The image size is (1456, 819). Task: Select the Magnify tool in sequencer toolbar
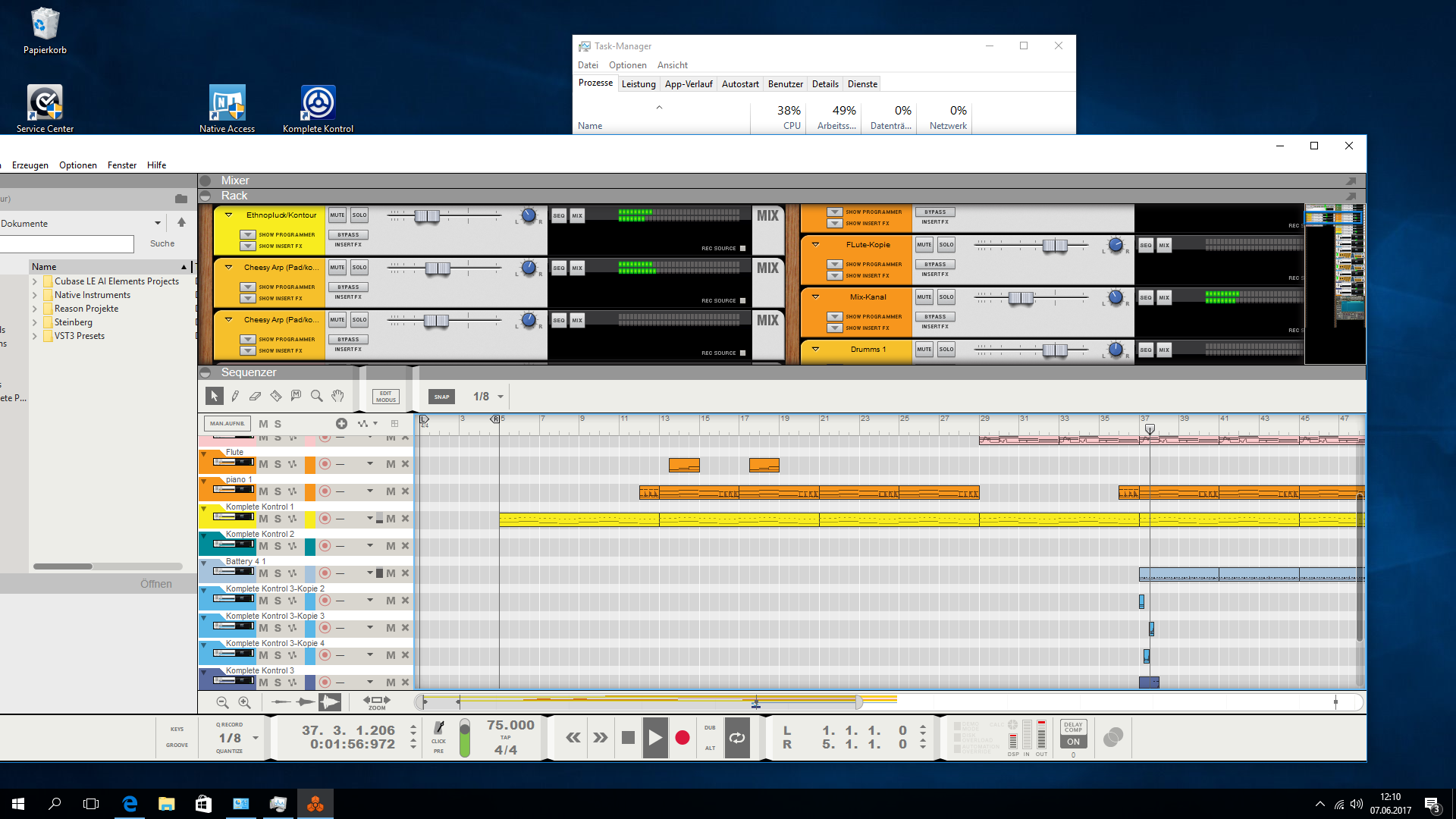317,396
